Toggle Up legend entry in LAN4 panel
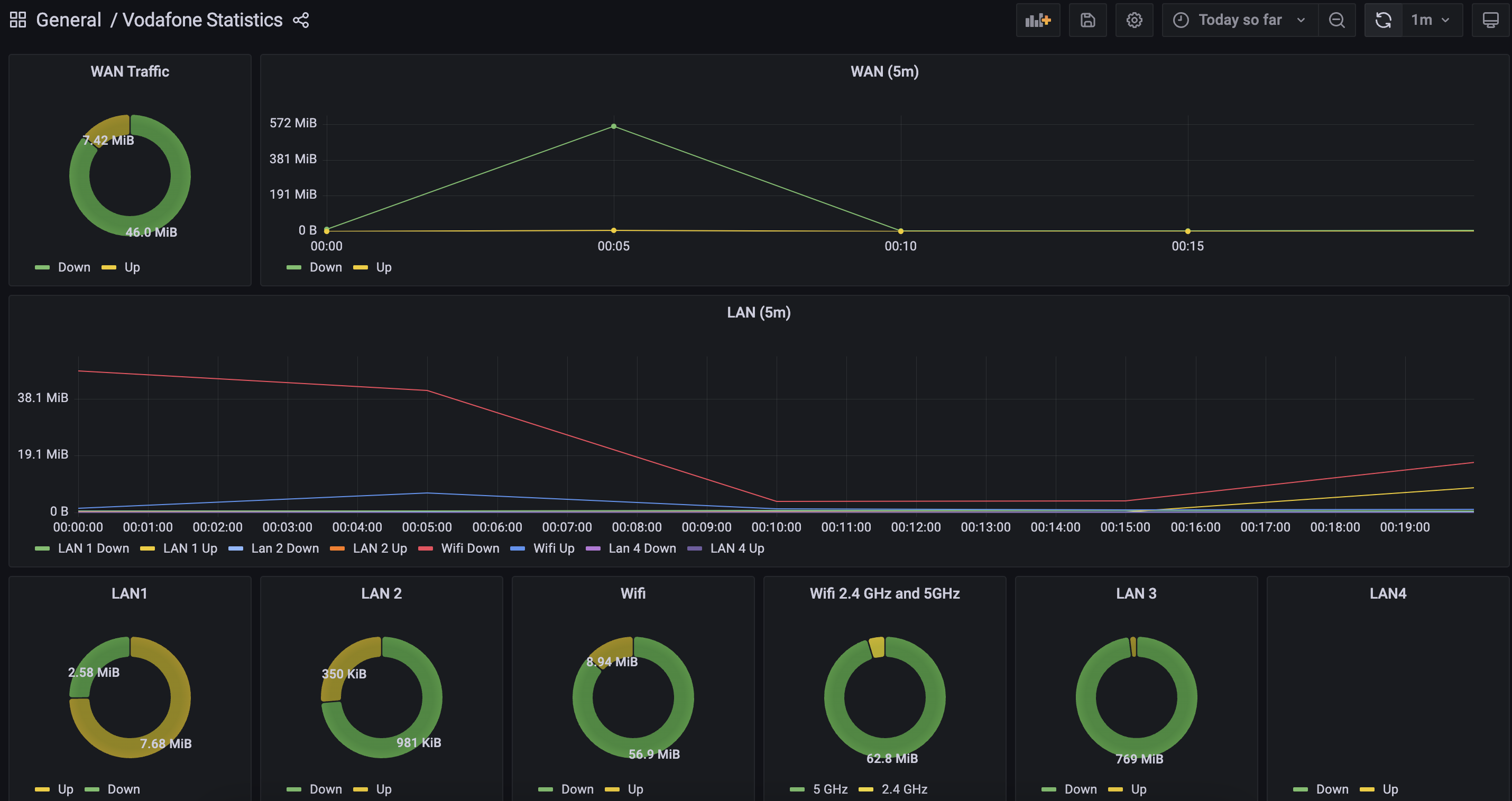This screenshot has height=801, width=1512. tap(1390, 789)
